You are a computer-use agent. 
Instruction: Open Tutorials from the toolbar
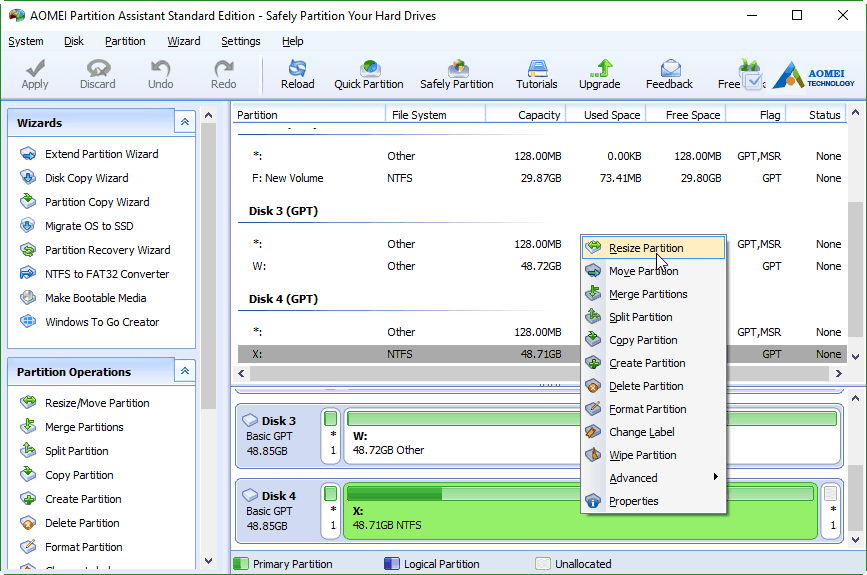click(537, 74)
